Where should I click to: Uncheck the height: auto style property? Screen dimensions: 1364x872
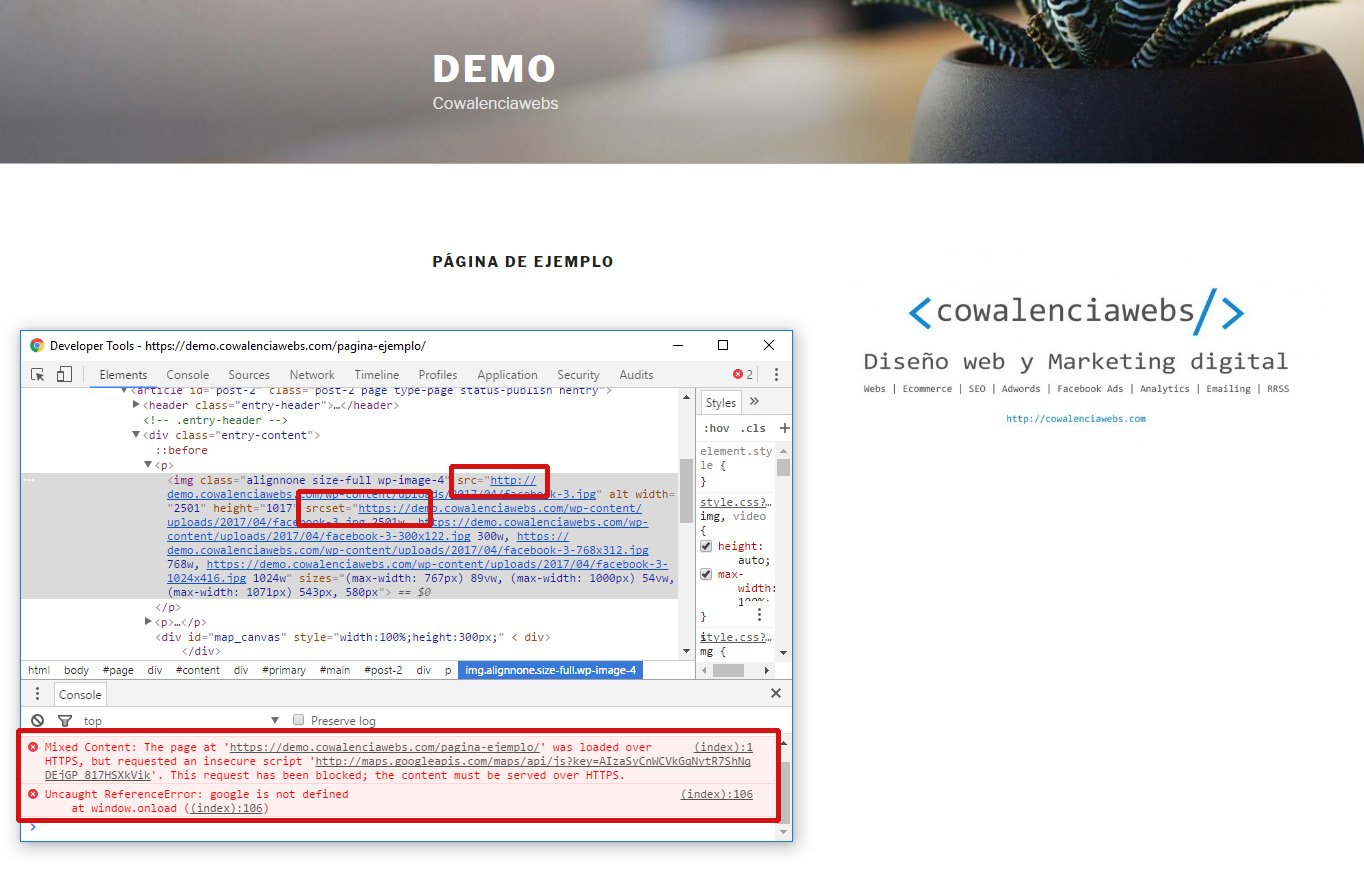point(706,547)
